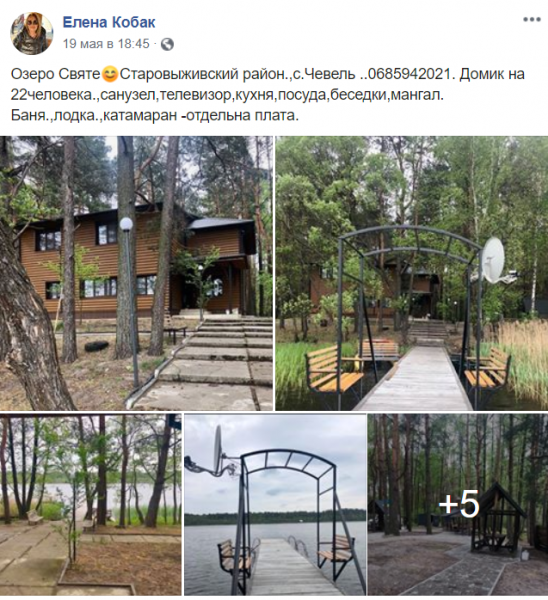Open Елена Кобак's profile picture
The height and width of the screenshot is (600, 548).
point(31,33)
